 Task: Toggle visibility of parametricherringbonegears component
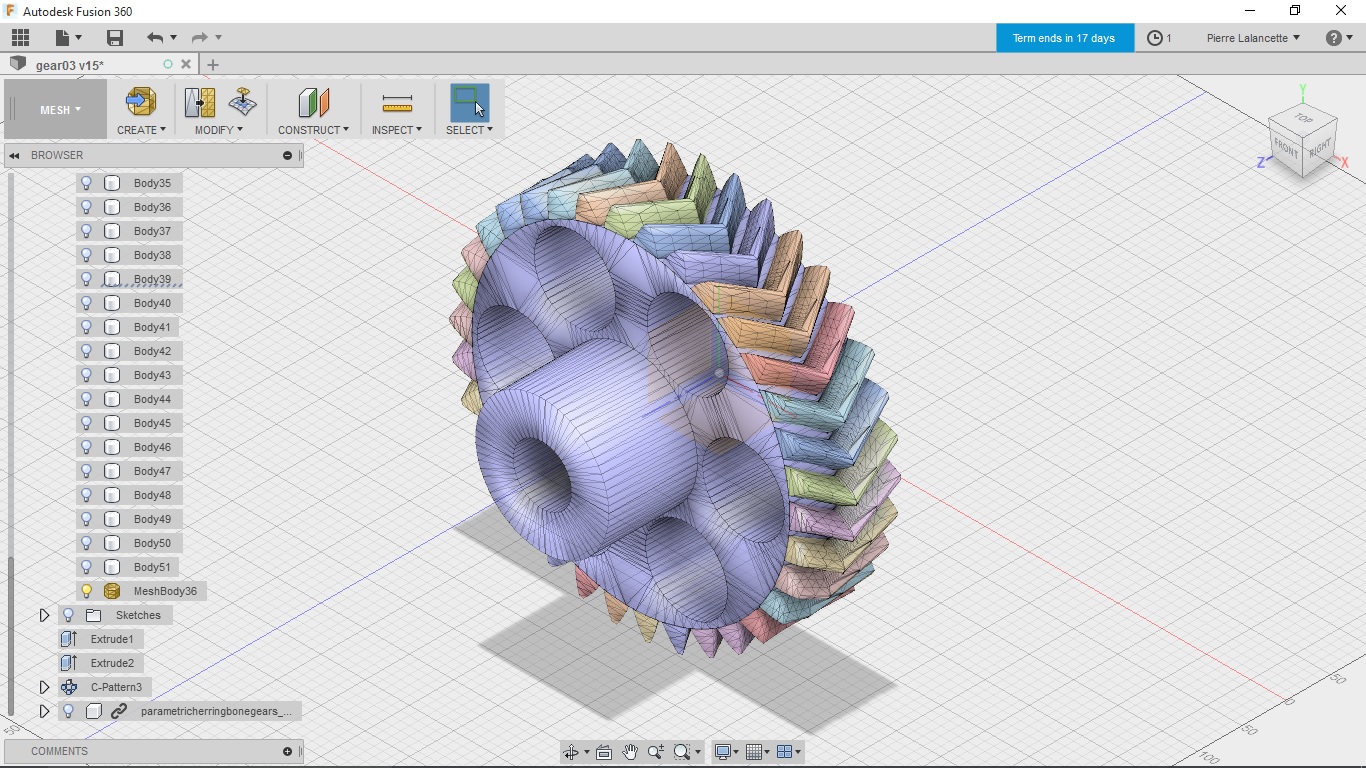coord(68,711)
